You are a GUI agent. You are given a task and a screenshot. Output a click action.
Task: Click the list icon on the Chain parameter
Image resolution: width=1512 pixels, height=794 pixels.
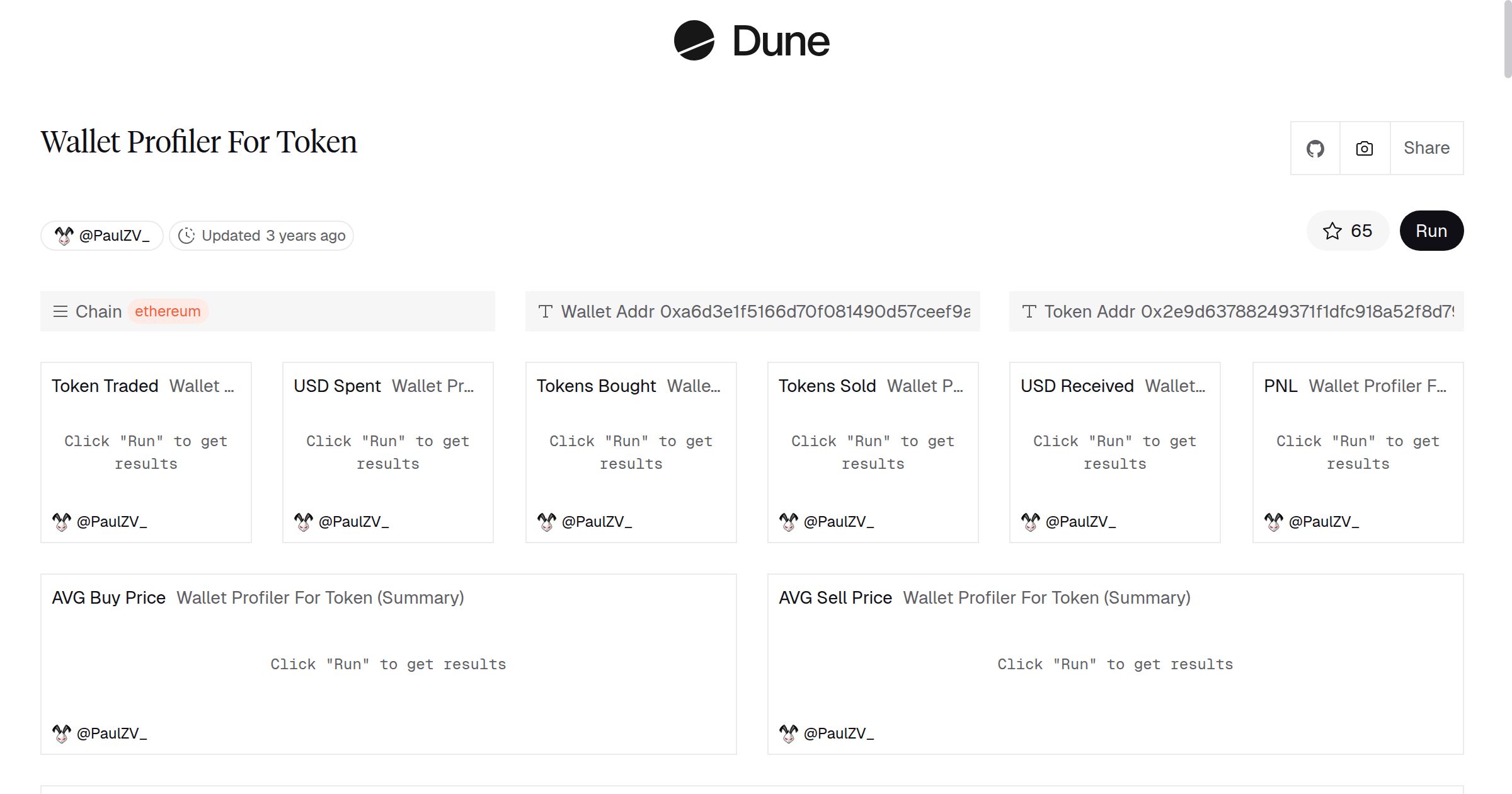click(60, 311)
